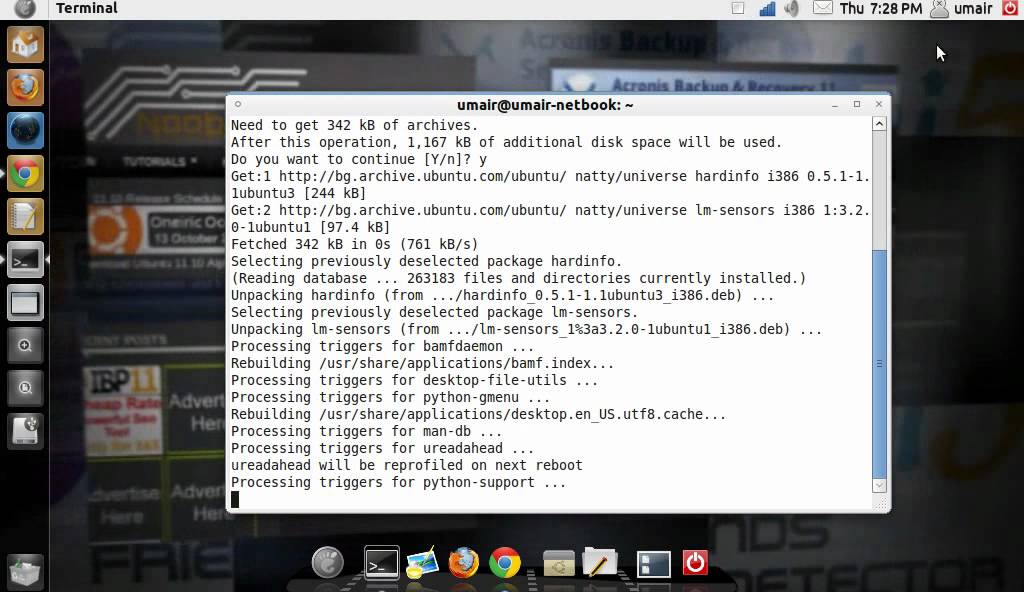This screenshot has height=592, width=1024.
Task: Click the terminal scrollbar down arrow
Action: click(879, 485)
